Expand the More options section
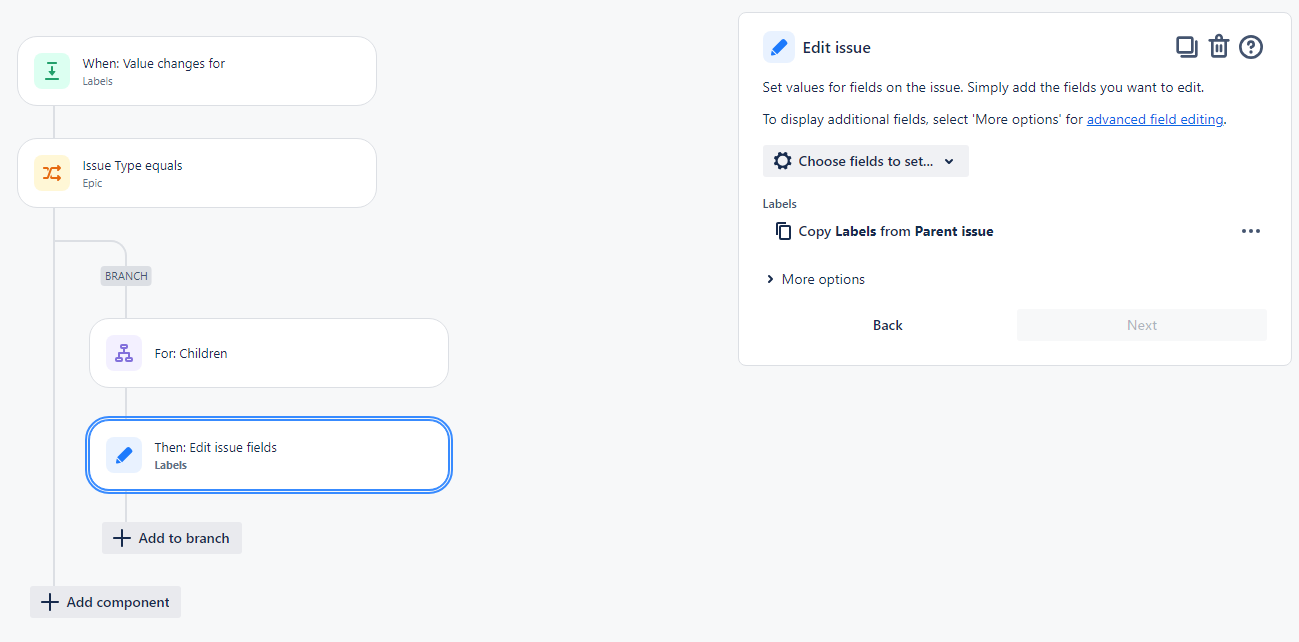Viewport: 1299px width, 642px height. coord(815,279)
